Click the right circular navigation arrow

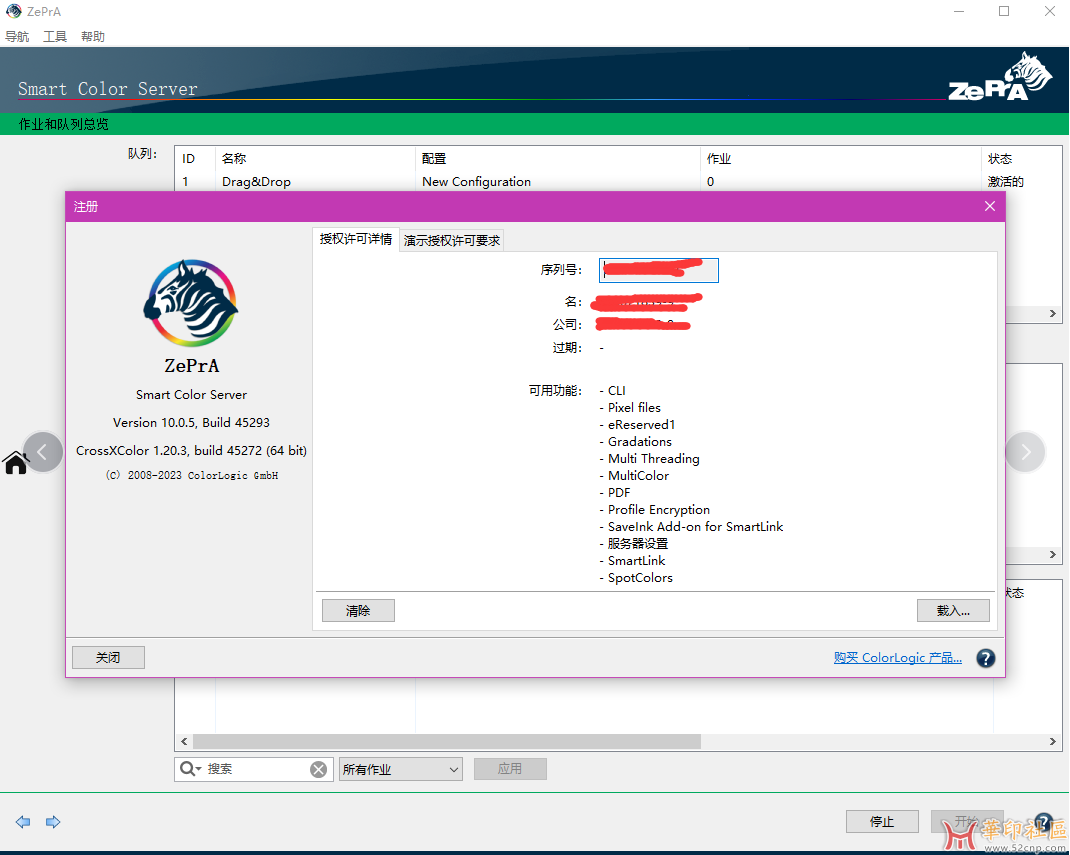coord(1025,452)
